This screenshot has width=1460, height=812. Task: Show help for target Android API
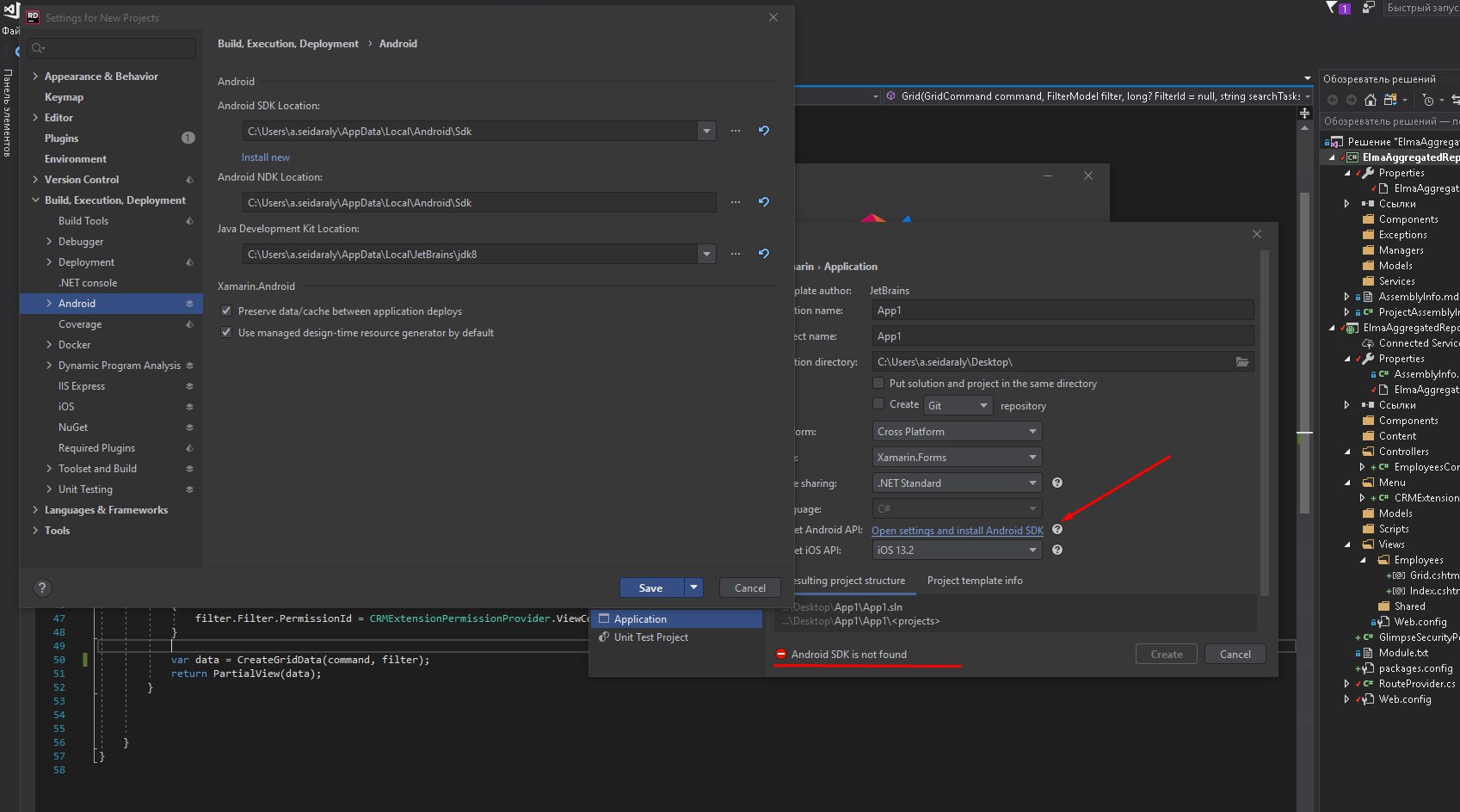1057,530
